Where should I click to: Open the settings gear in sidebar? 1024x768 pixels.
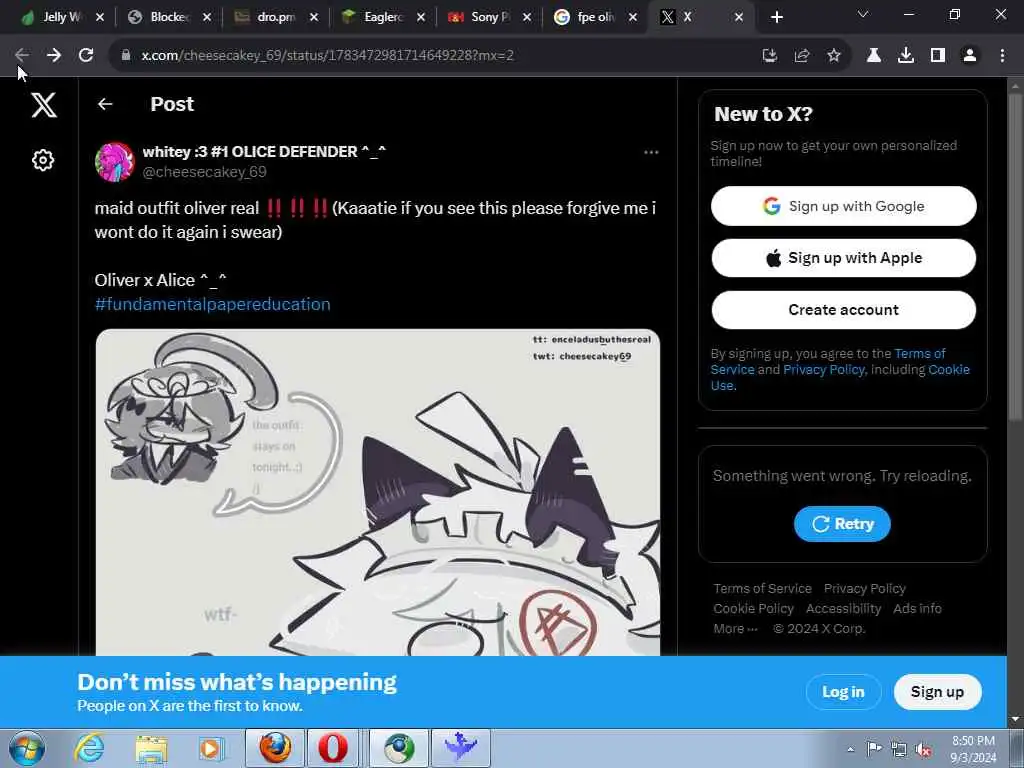click(x=43, y=160)
